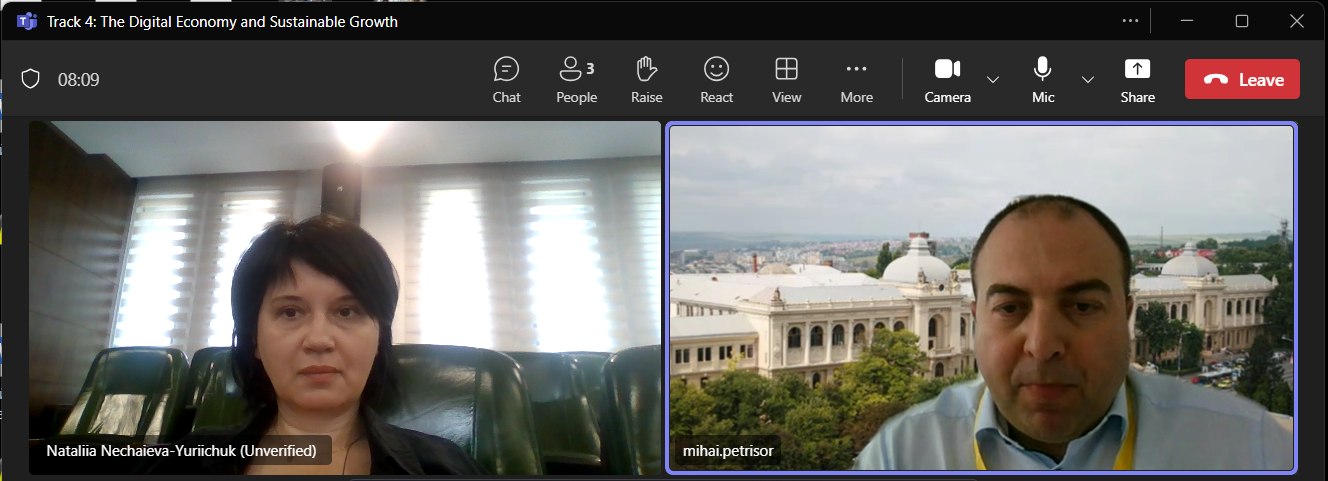The image size is (1328, 481).
Task: Expand the Mic options dropdown arrow
Action: (1088, 80)
